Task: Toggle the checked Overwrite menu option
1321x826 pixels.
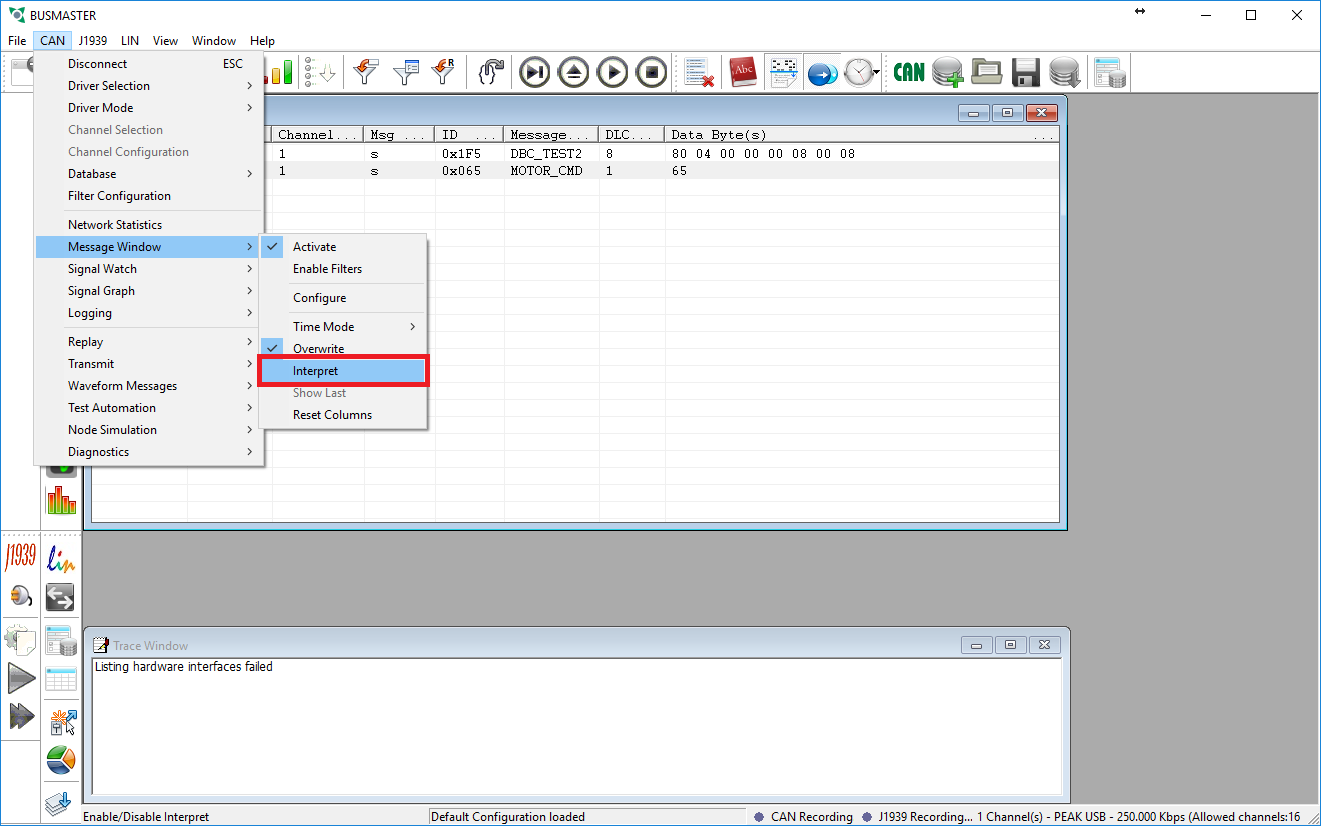Action: point(343,349)
